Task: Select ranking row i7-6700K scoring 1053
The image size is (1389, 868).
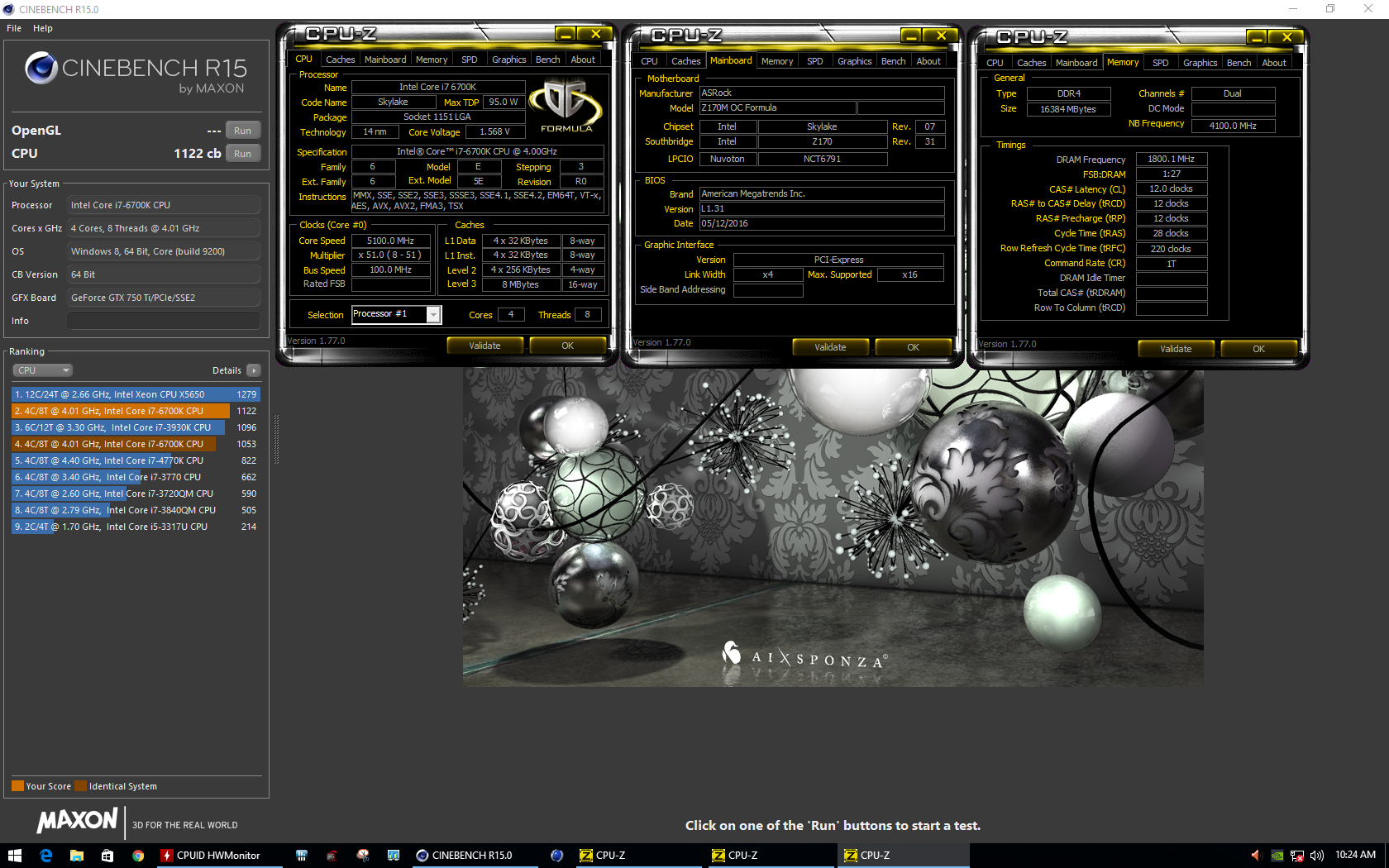Action: click(136, 444)
